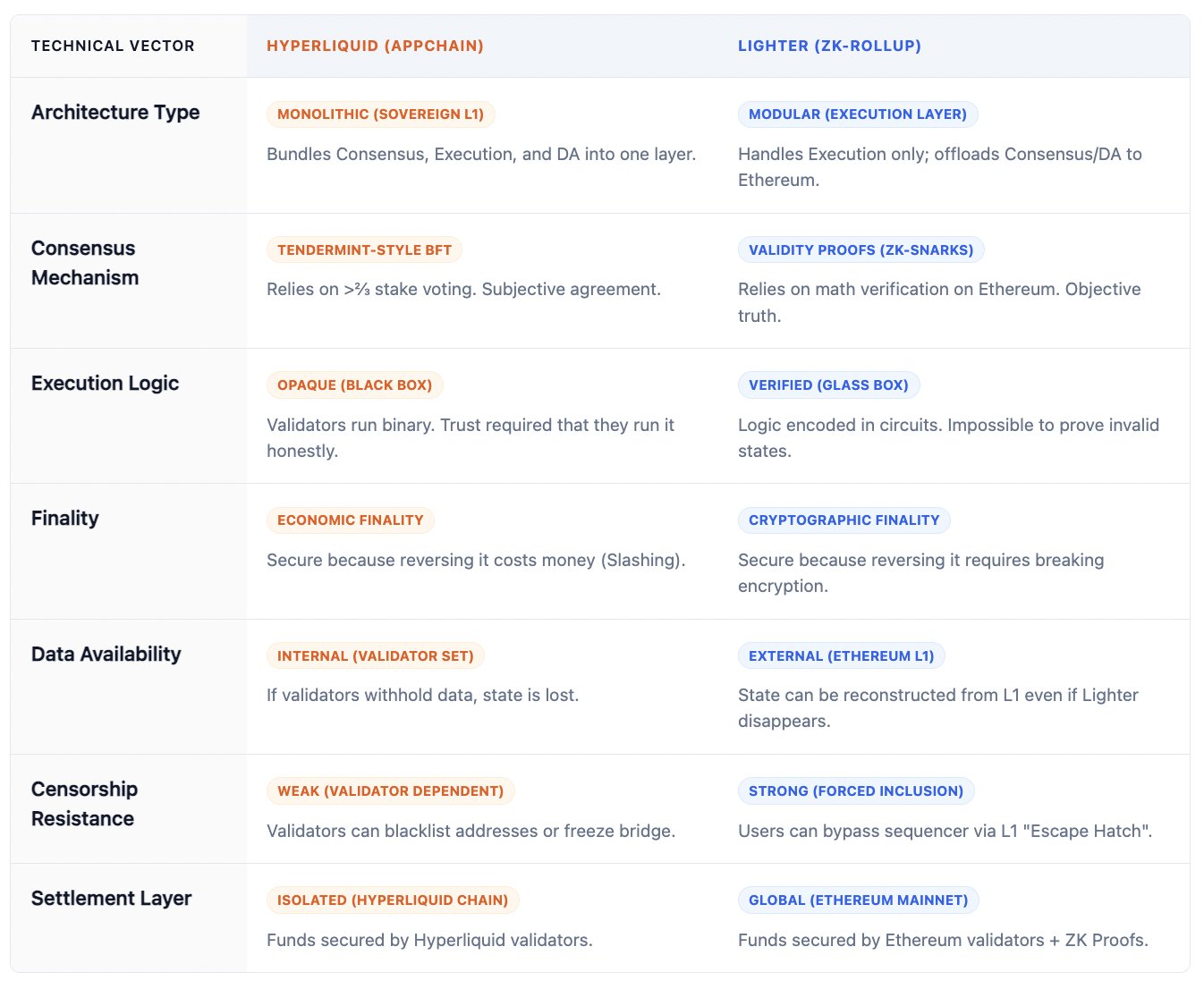Click the "GLOBAL (ETHEREUM MAINNET)" badge
This screenshot has width=1204, height=989.
coord(858,900)
